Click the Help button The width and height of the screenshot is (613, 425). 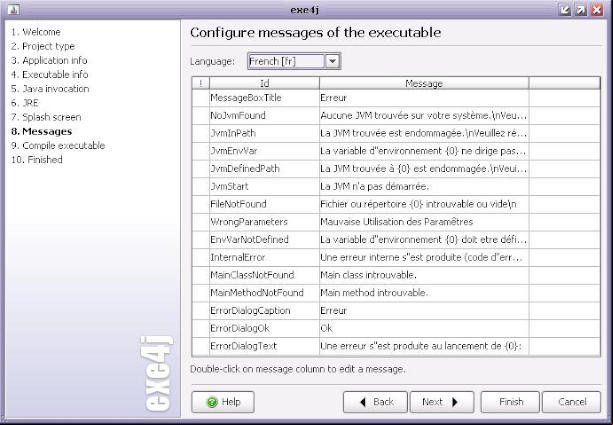click(x=223, y=402)
